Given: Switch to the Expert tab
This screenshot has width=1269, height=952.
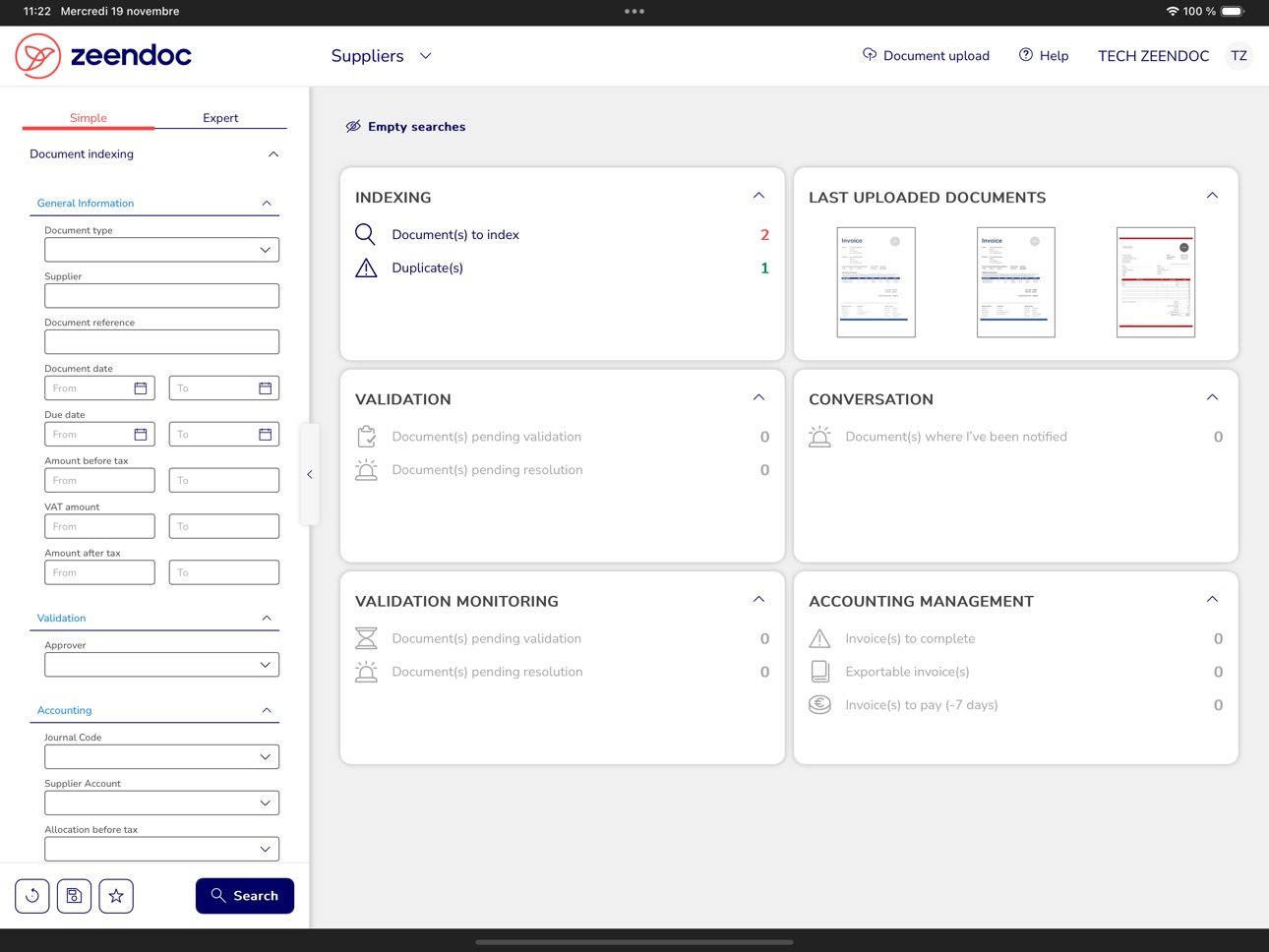Looking at the screenshot, I should (220, 118).
